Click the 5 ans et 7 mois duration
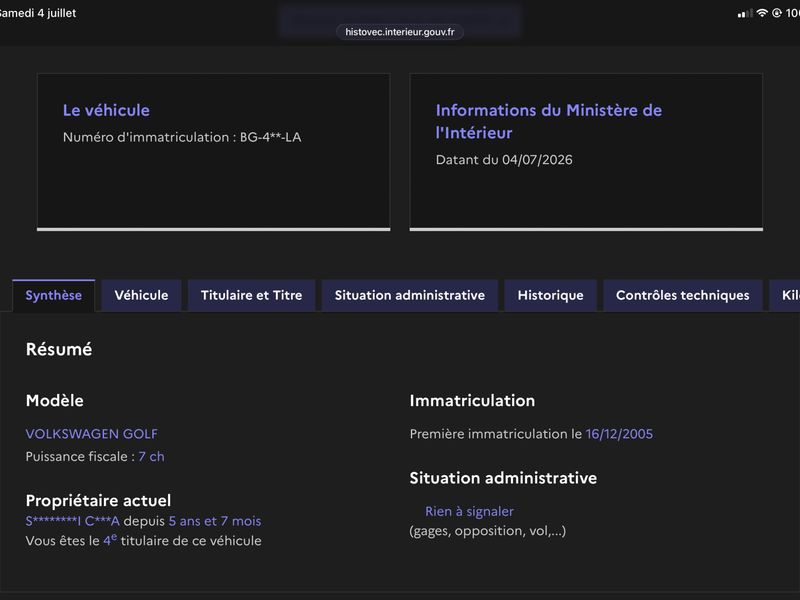Viewport: 800px width, 600px height. 215,521
